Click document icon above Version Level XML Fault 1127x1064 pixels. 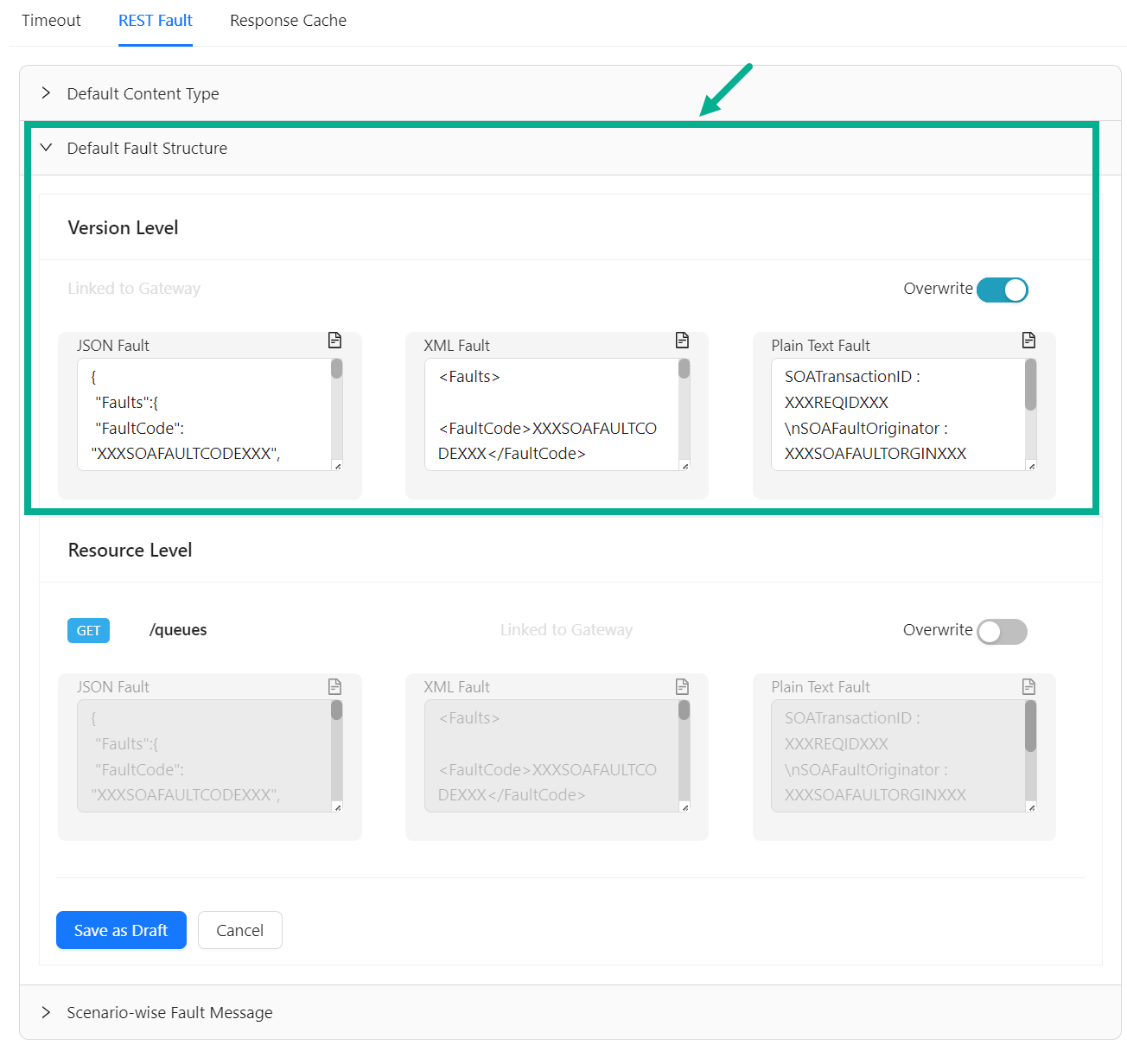[x=682, y=341]
